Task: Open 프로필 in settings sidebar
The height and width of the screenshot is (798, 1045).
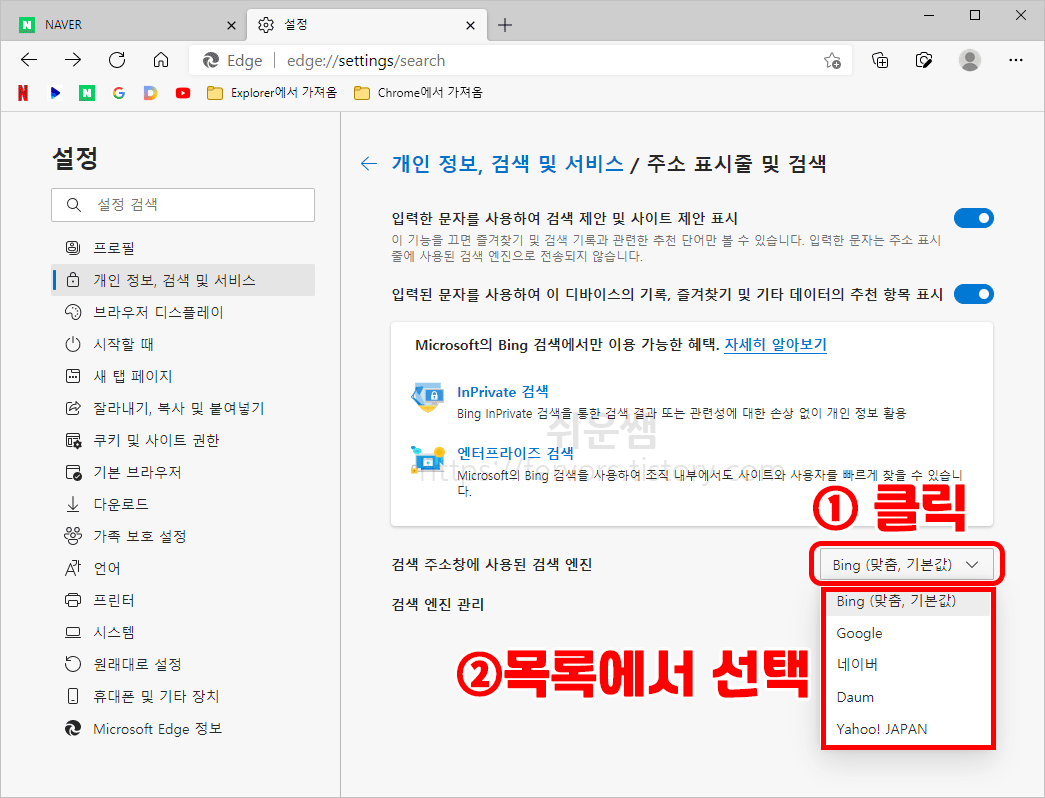Action: point(183,248)
